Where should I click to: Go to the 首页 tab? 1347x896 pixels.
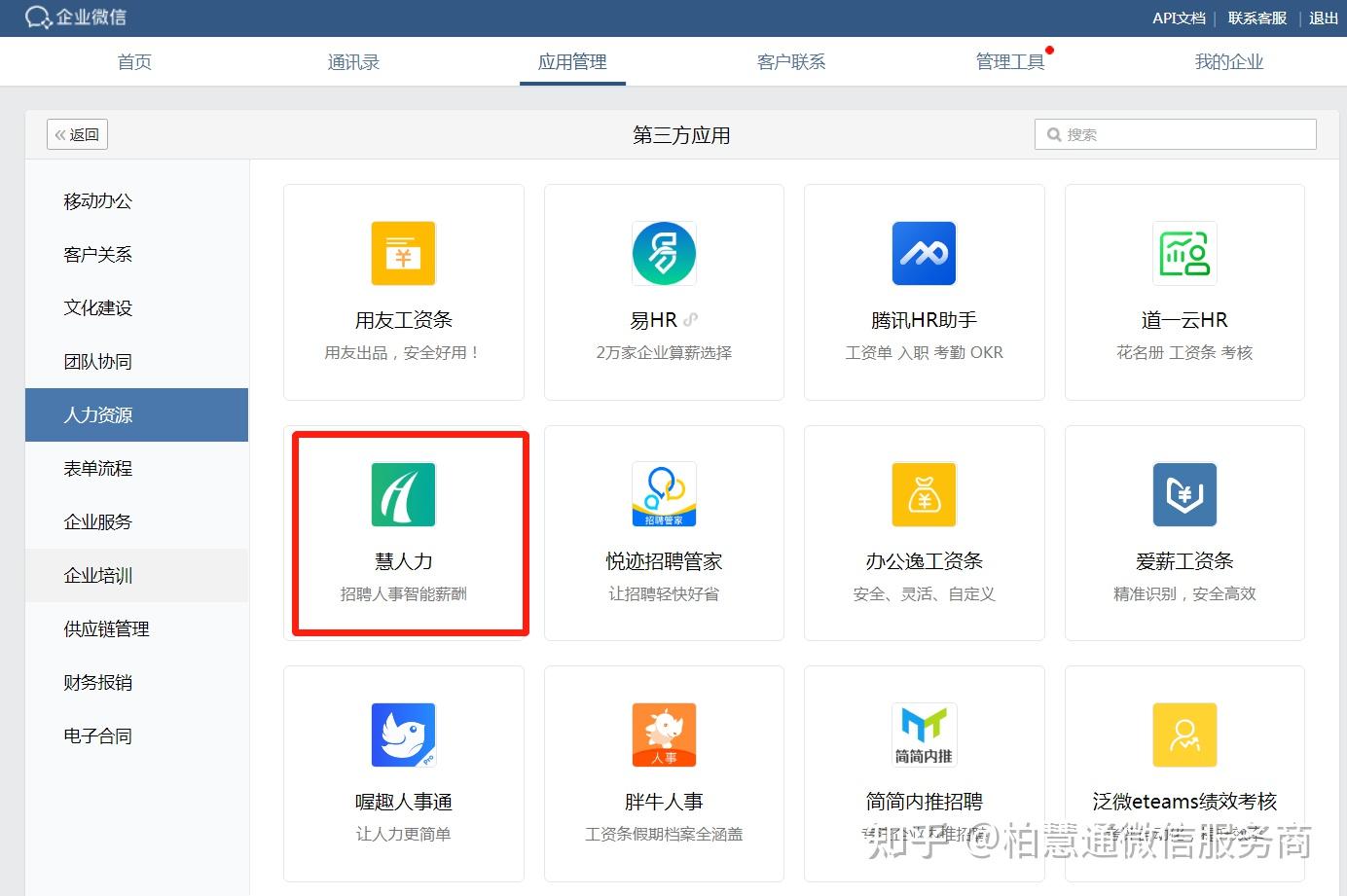point(134,62)
